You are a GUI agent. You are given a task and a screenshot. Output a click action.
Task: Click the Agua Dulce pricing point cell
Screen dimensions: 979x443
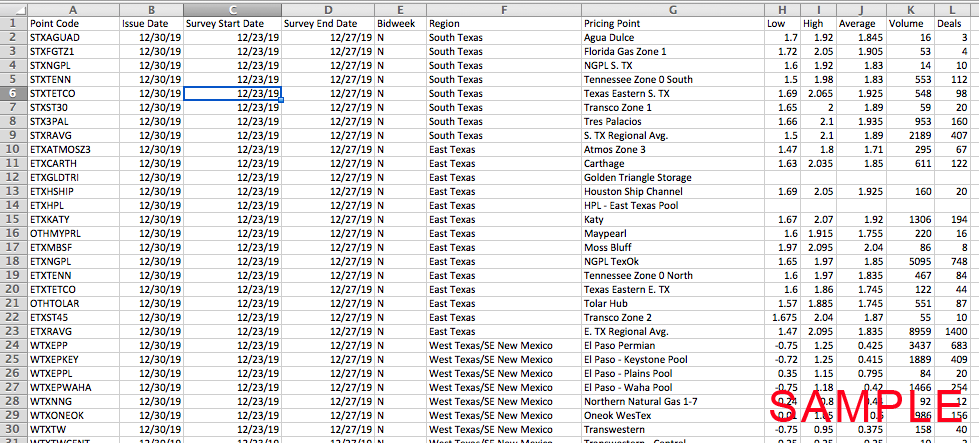pos(673,37)
